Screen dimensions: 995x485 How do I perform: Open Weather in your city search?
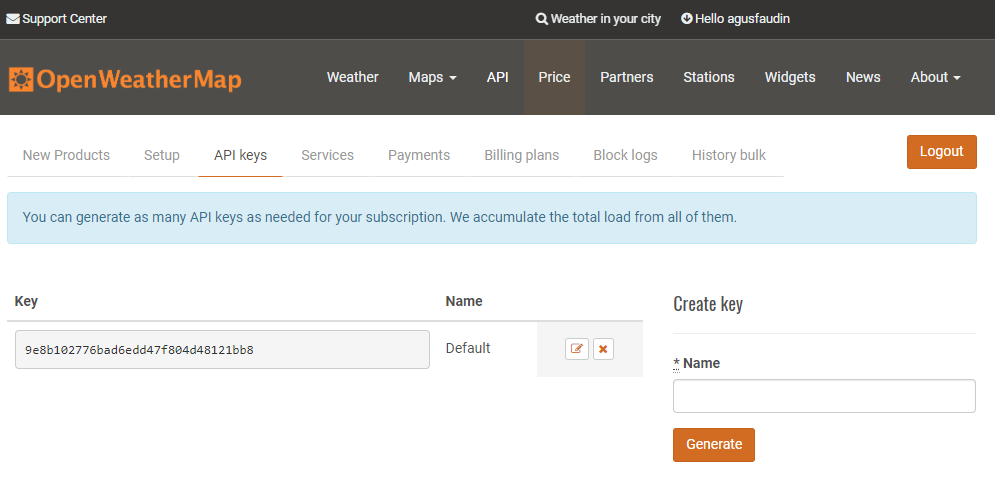[598, 19]
